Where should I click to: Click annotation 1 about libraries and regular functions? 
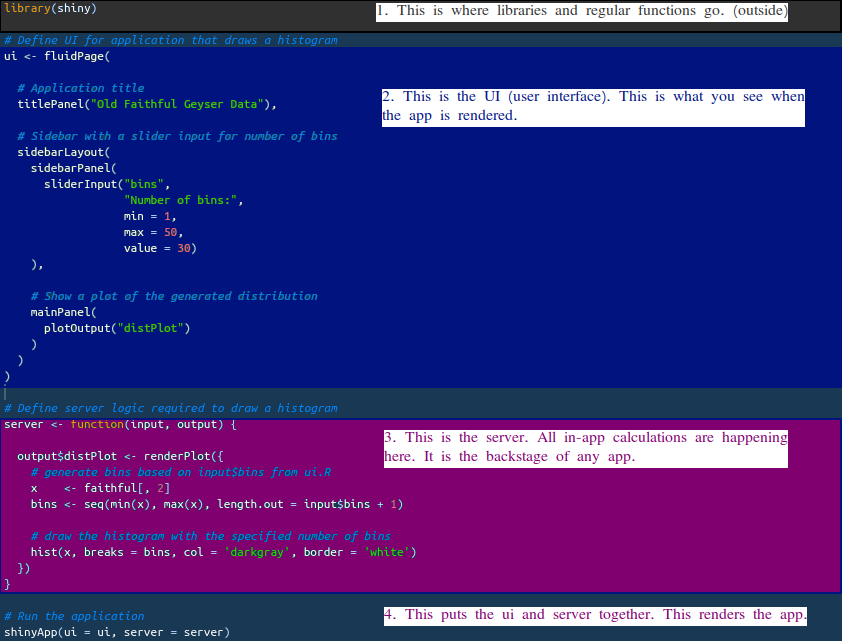pos(583,11)
